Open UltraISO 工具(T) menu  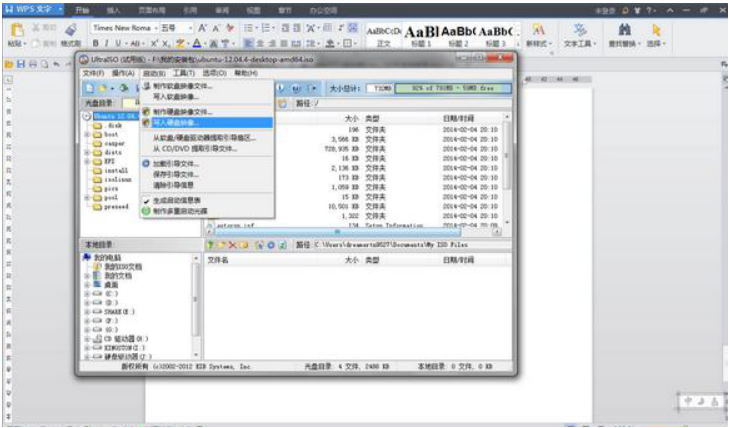[184, 73]
